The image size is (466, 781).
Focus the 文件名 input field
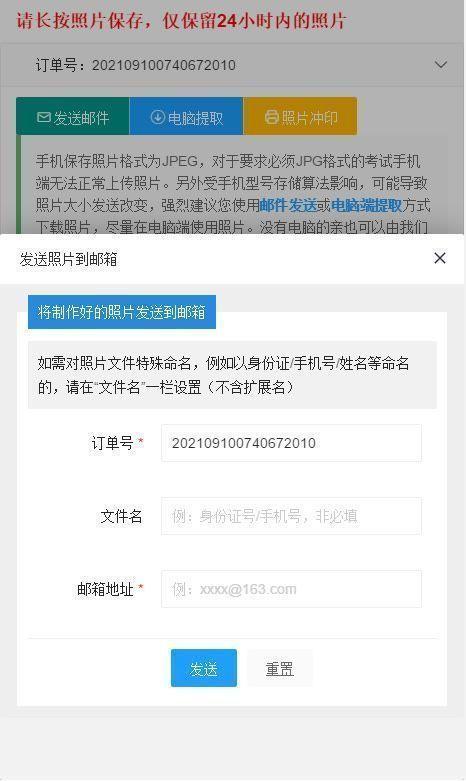click(x=291, y=516)
